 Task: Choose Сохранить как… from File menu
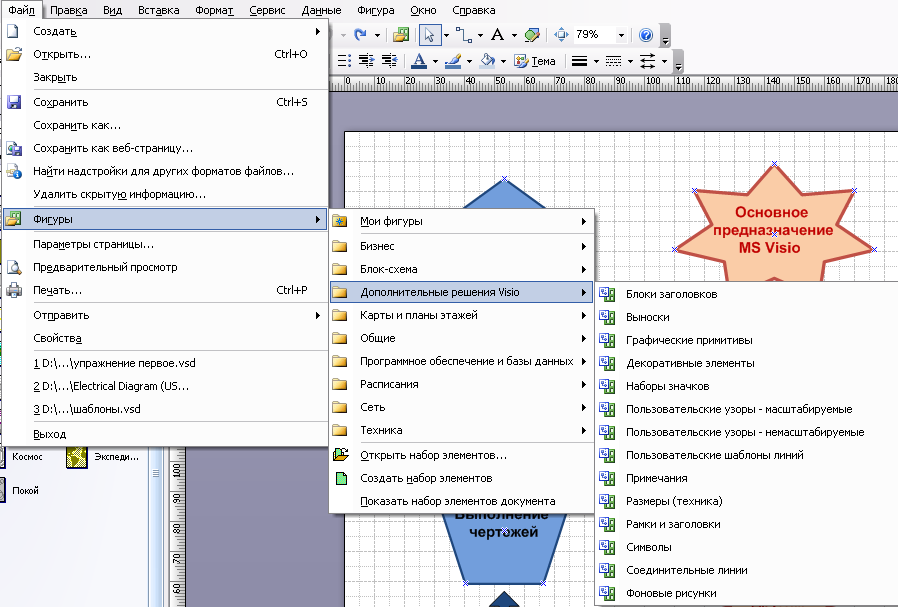pyautogui.click(x=77, y=125)
